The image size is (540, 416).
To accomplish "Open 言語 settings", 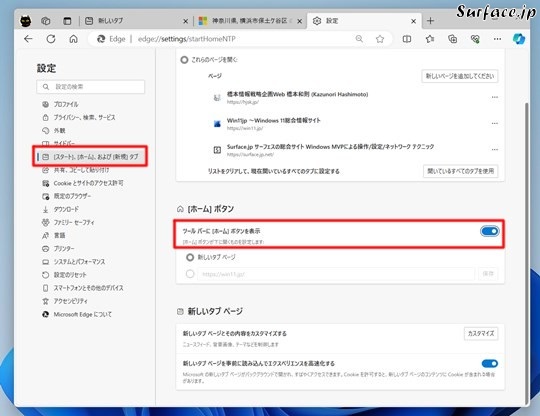I will (x=59, y=236).
